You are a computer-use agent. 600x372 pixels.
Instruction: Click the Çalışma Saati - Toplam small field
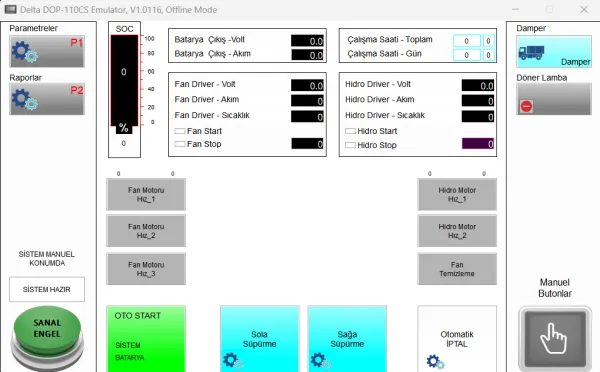click(x=489, y=41)
